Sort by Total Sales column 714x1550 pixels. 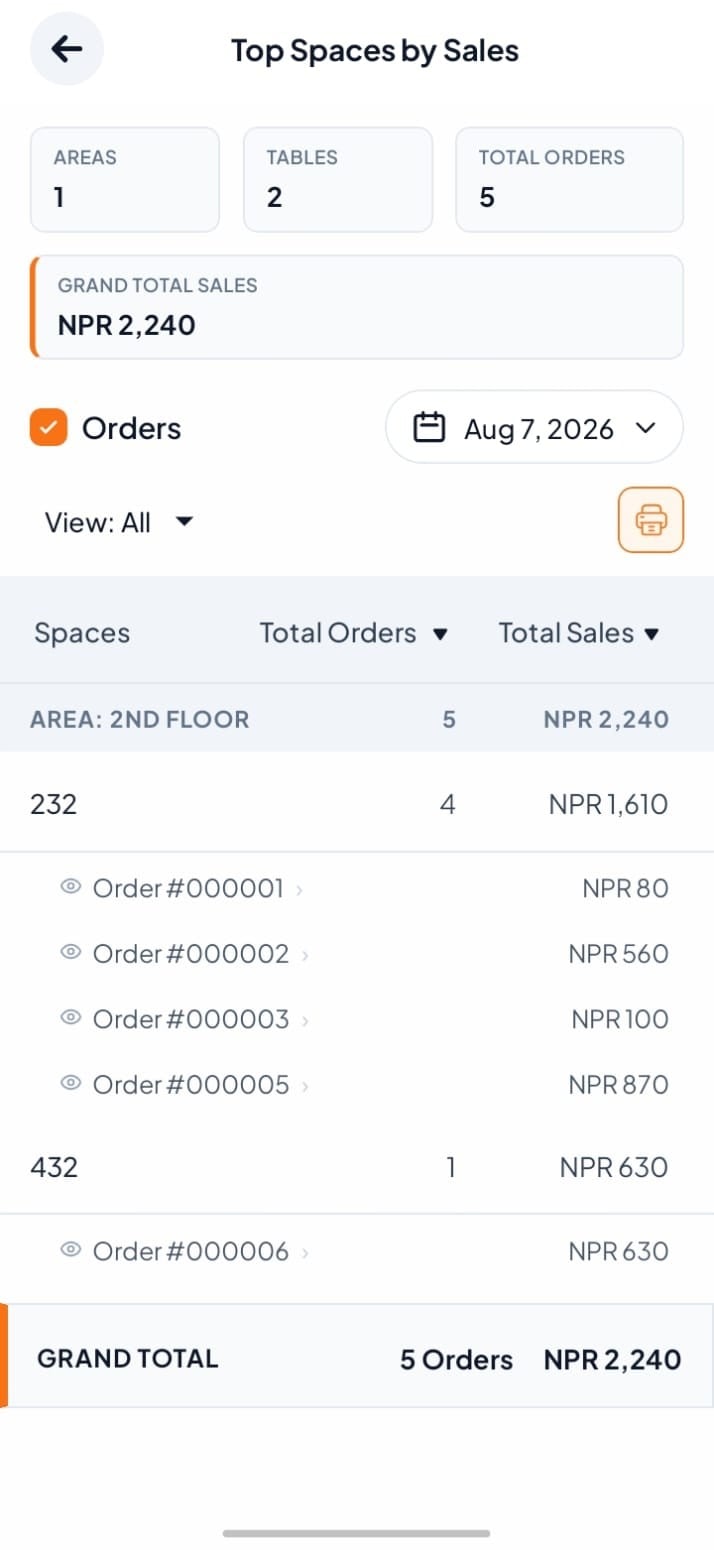pos(580,633)
